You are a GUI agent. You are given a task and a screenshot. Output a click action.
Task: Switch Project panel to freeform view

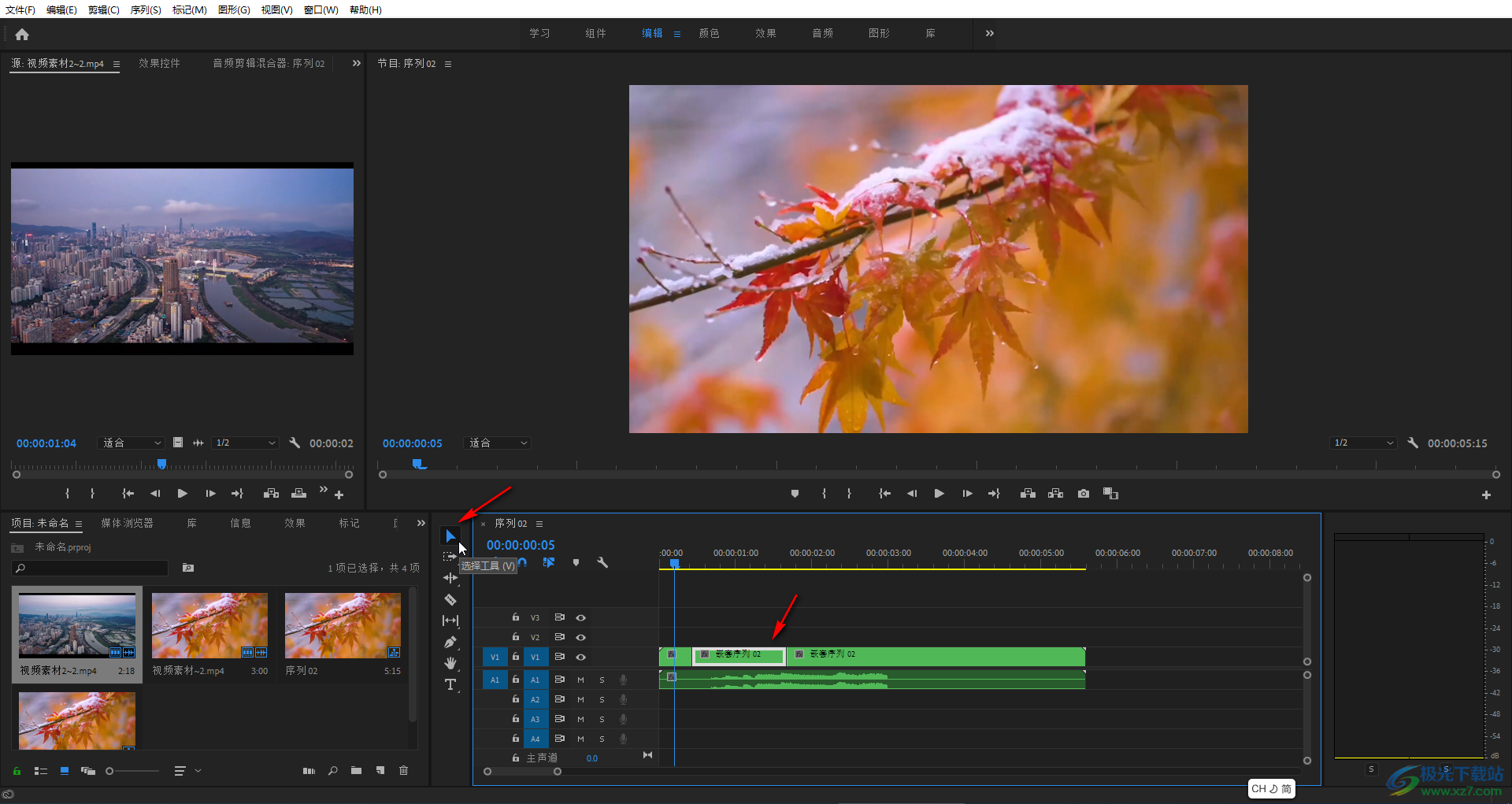point(87,771)
